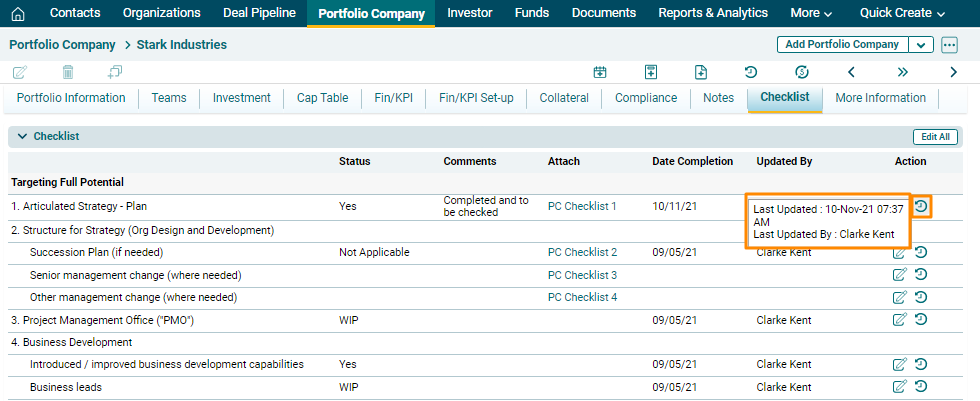Click the clock history icon in toolbar

pos(750,72)
